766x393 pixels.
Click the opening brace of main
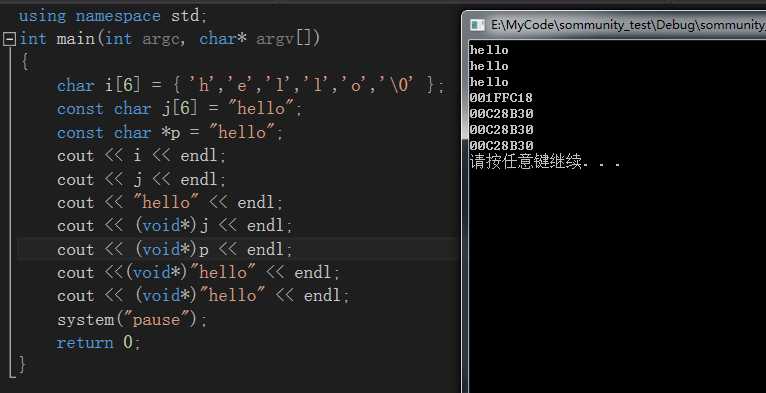(x=24, y=62)
